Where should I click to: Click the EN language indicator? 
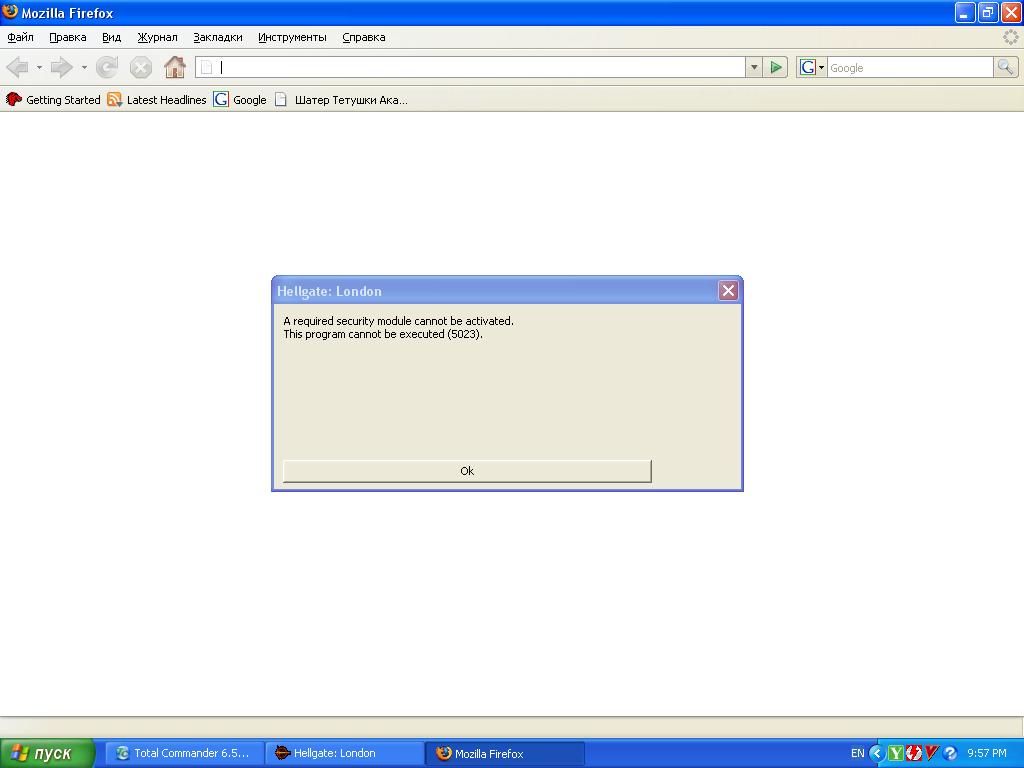pyautogui.click(x=857, y=753)
